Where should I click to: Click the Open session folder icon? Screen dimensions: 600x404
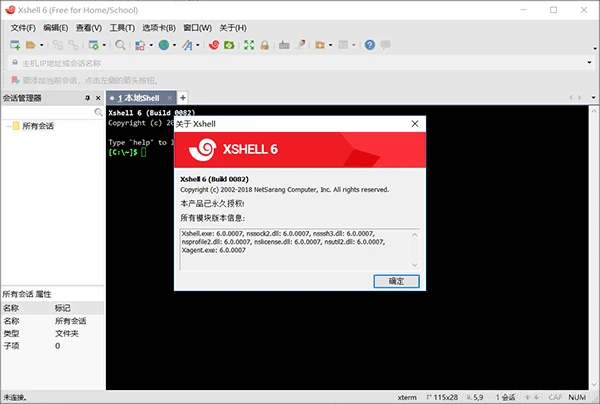tap(30, 45)
